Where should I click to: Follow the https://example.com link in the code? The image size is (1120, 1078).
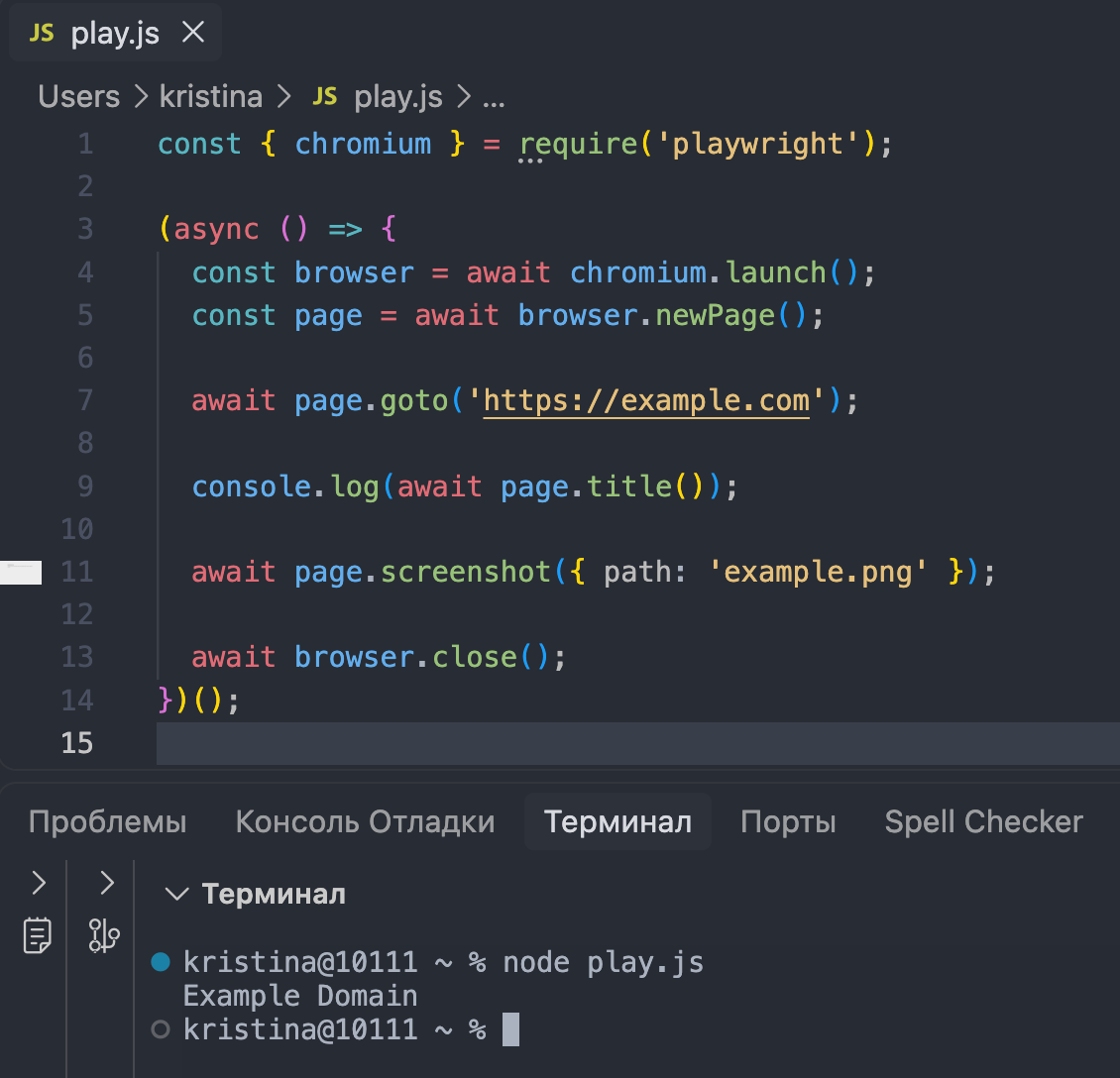(x=646, y=400)
